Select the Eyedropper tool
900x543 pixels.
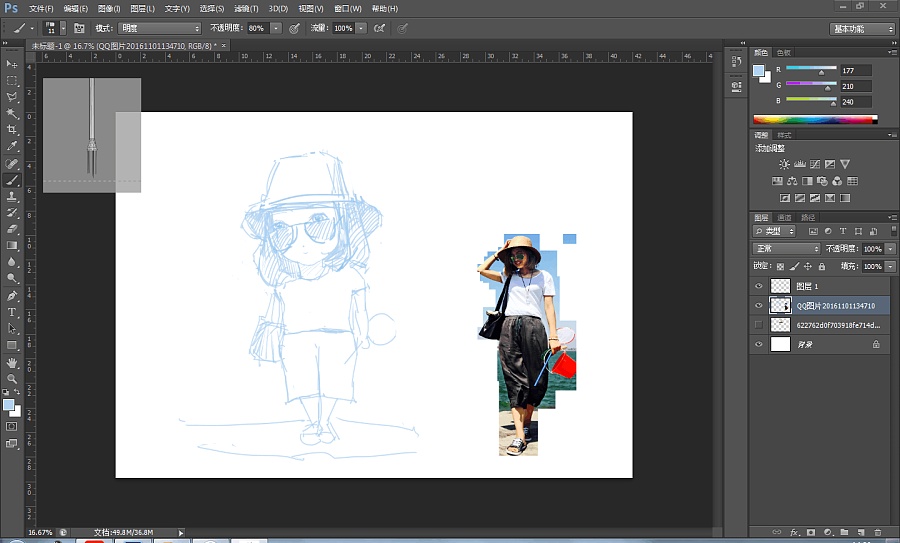coord(11,146)
